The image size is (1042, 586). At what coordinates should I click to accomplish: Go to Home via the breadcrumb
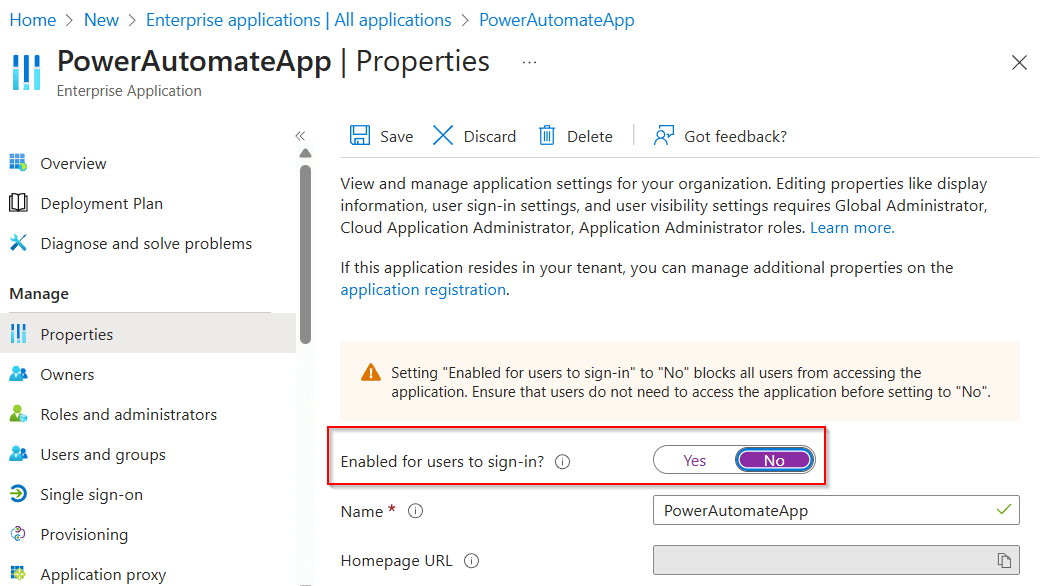(x=32, y=19)
